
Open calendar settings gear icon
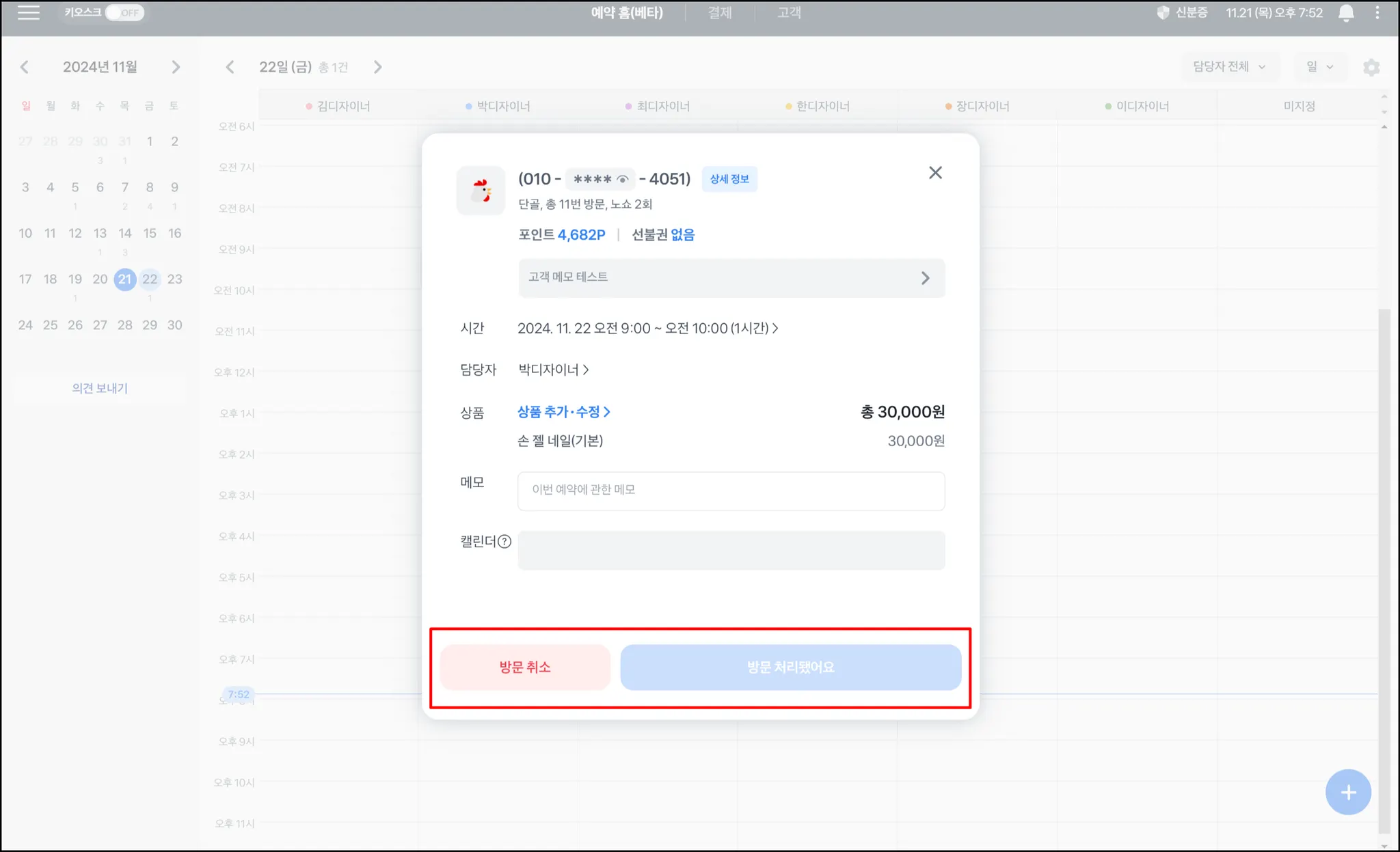[x=1371, y=67]
